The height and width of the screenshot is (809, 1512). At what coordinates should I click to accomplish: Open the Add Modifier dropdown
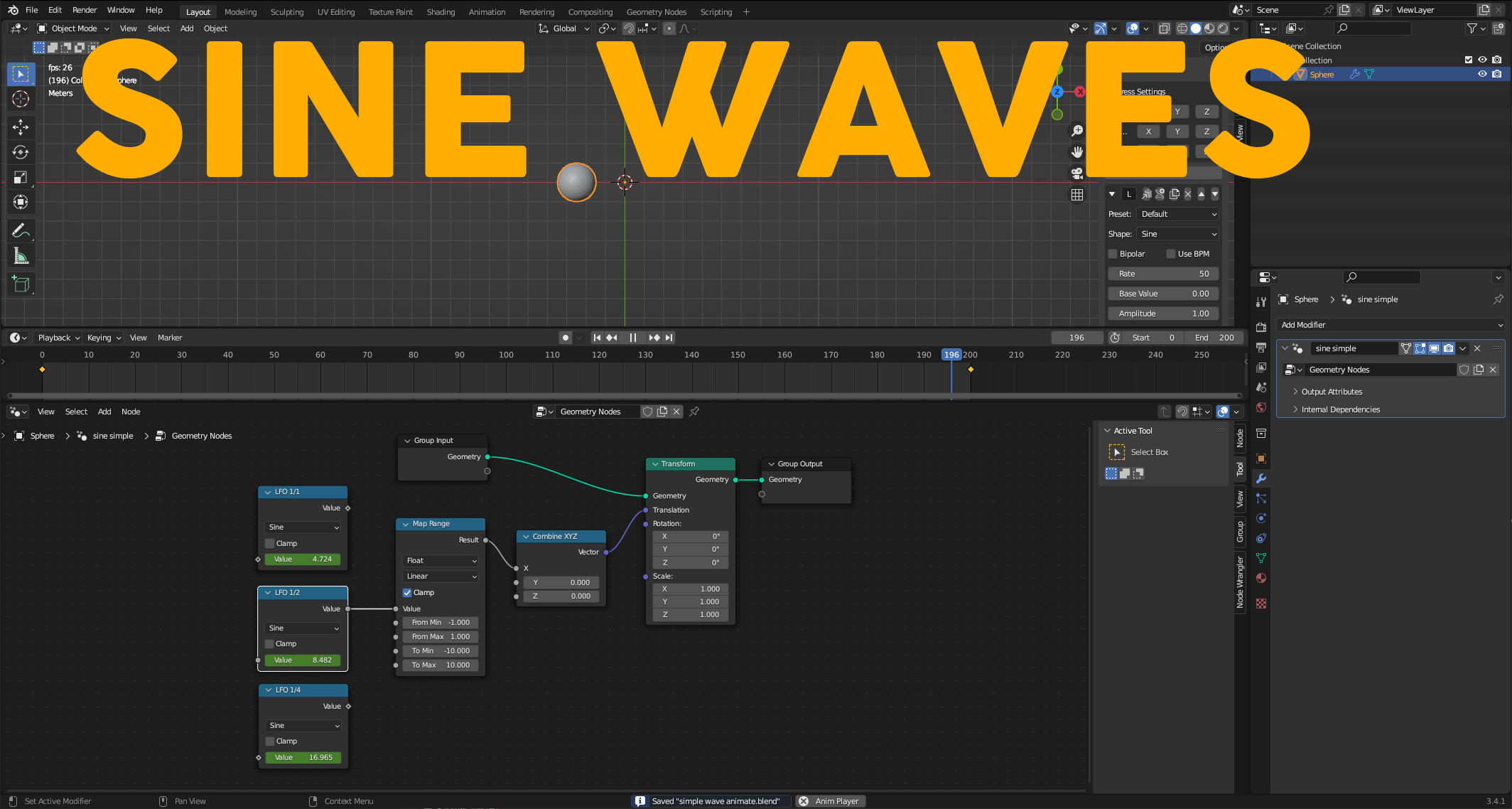1391,325
